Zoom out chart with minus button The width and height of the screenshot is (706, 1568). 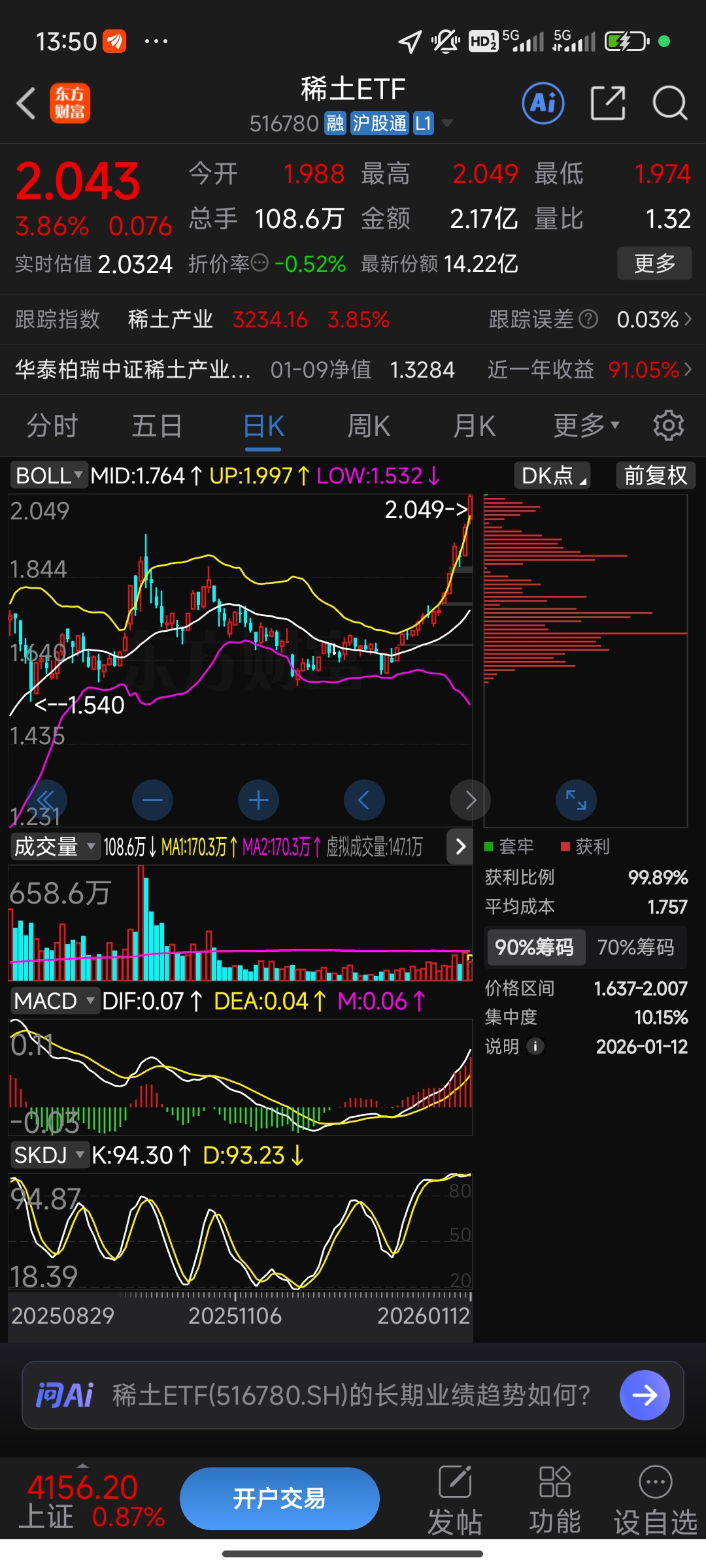click(x=152, y=800)
